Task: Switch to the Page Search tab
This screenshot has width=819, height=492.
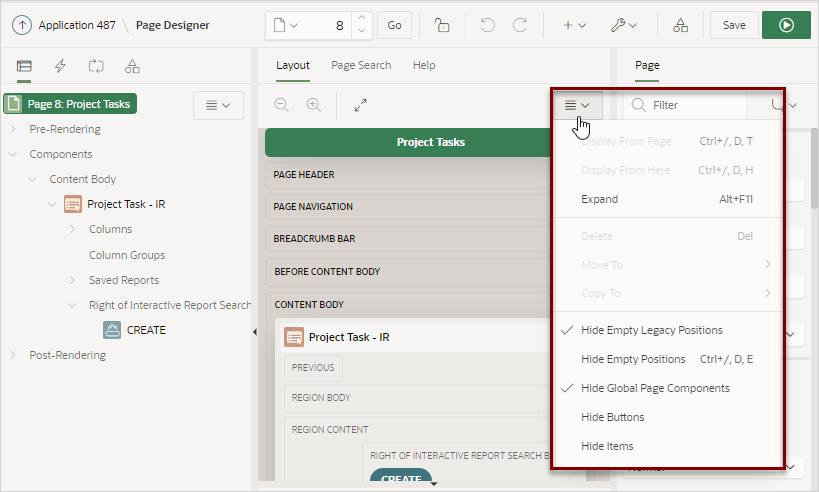Action: [x=361, y=65]
